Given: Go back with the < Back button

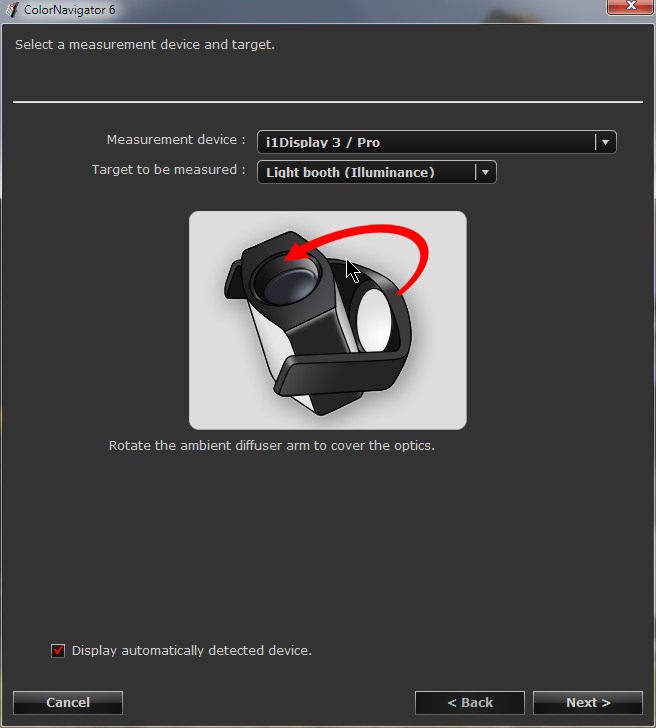Looking at the screenshot, I should pos(470,702).
